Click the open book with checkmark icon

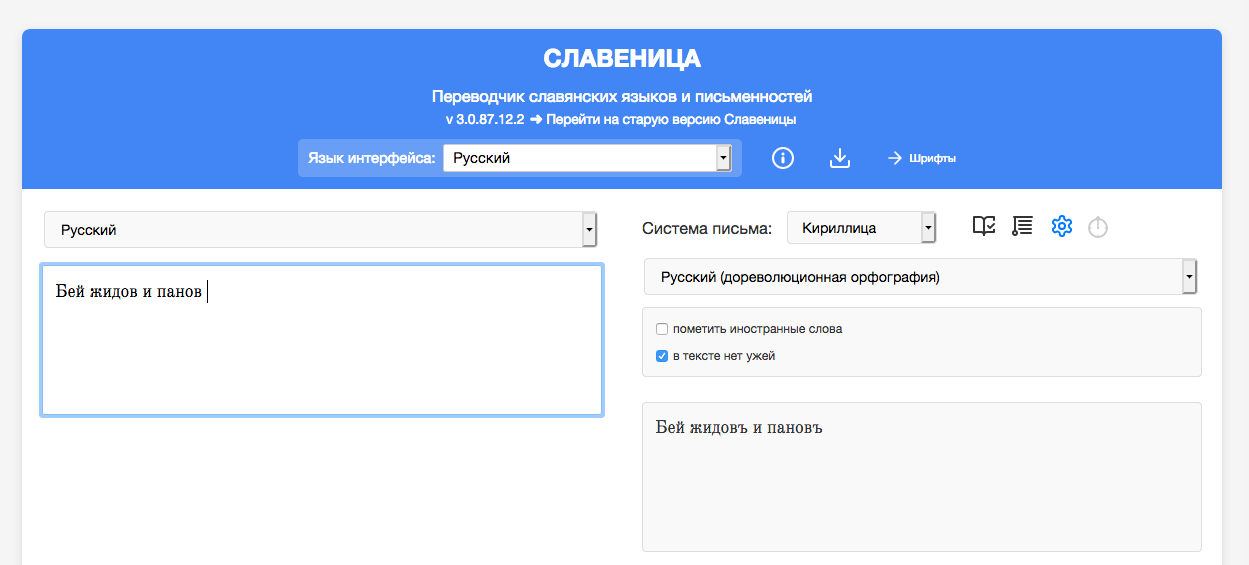click(984, 227)
